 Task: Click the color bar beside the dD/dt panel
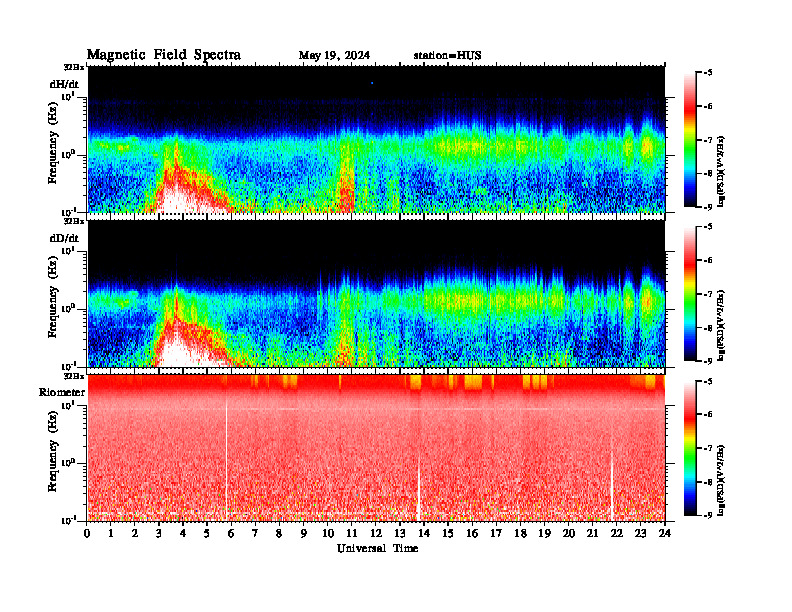690,293
